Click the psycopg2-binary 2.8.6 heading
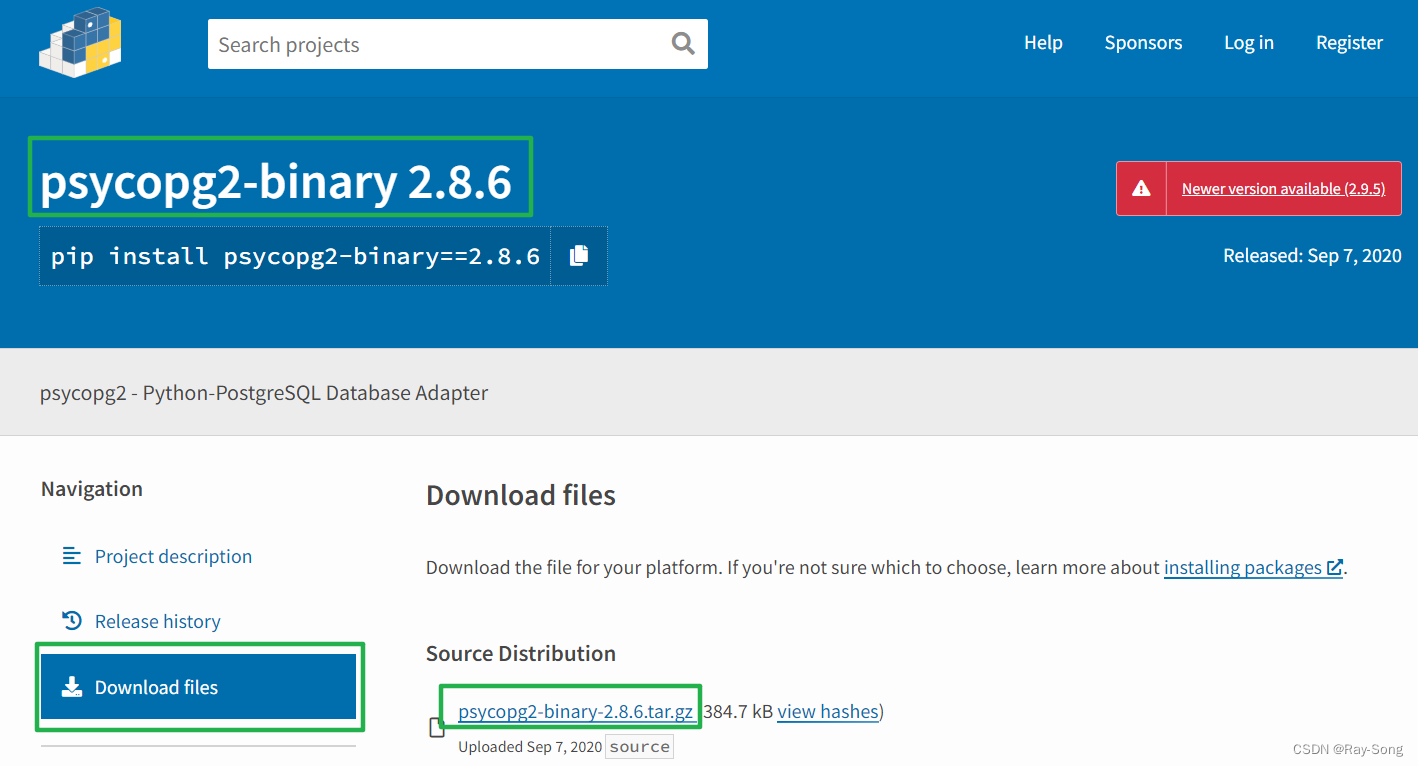Screen dimensions: 1418x766 click(x=276, y=182)
